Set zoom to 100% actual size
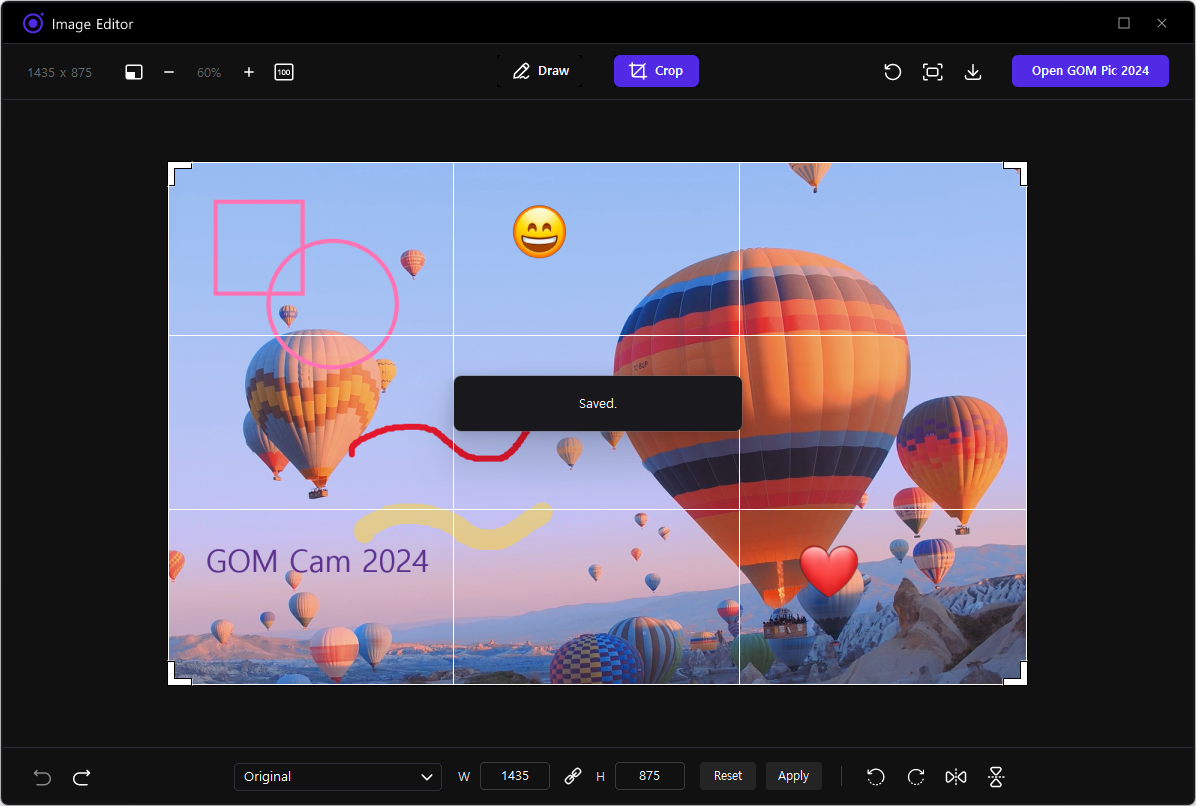 click(284, 72)
